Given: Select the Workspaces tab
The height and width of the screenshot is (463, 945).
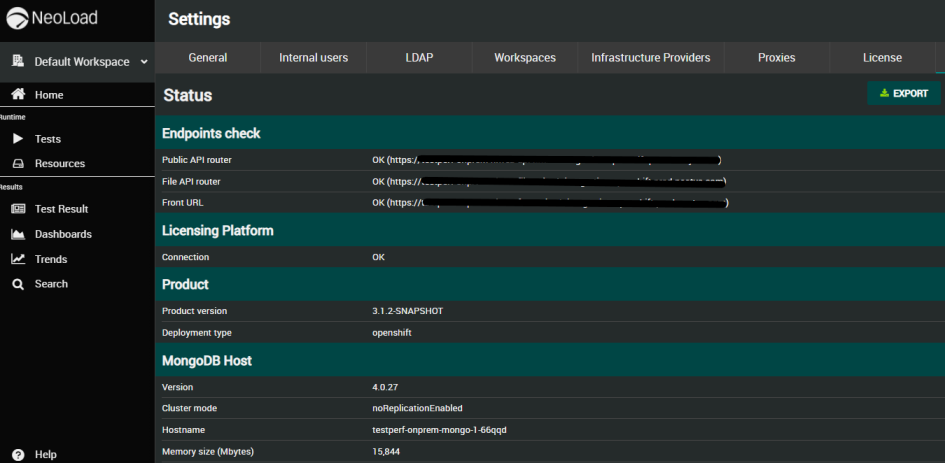Looking at the screenshot, I should click(524, 58).
